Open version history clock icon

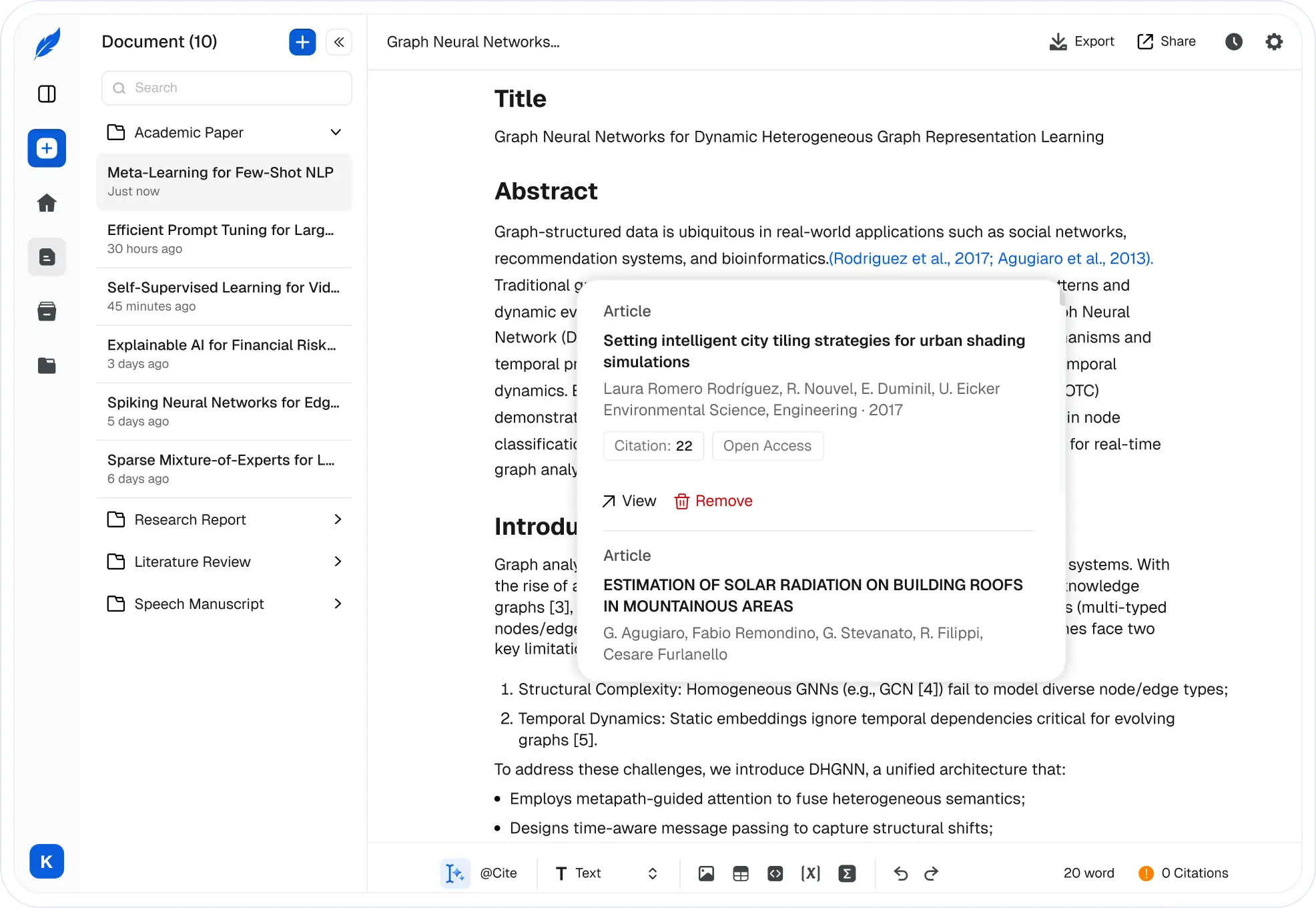point(1234,42)
